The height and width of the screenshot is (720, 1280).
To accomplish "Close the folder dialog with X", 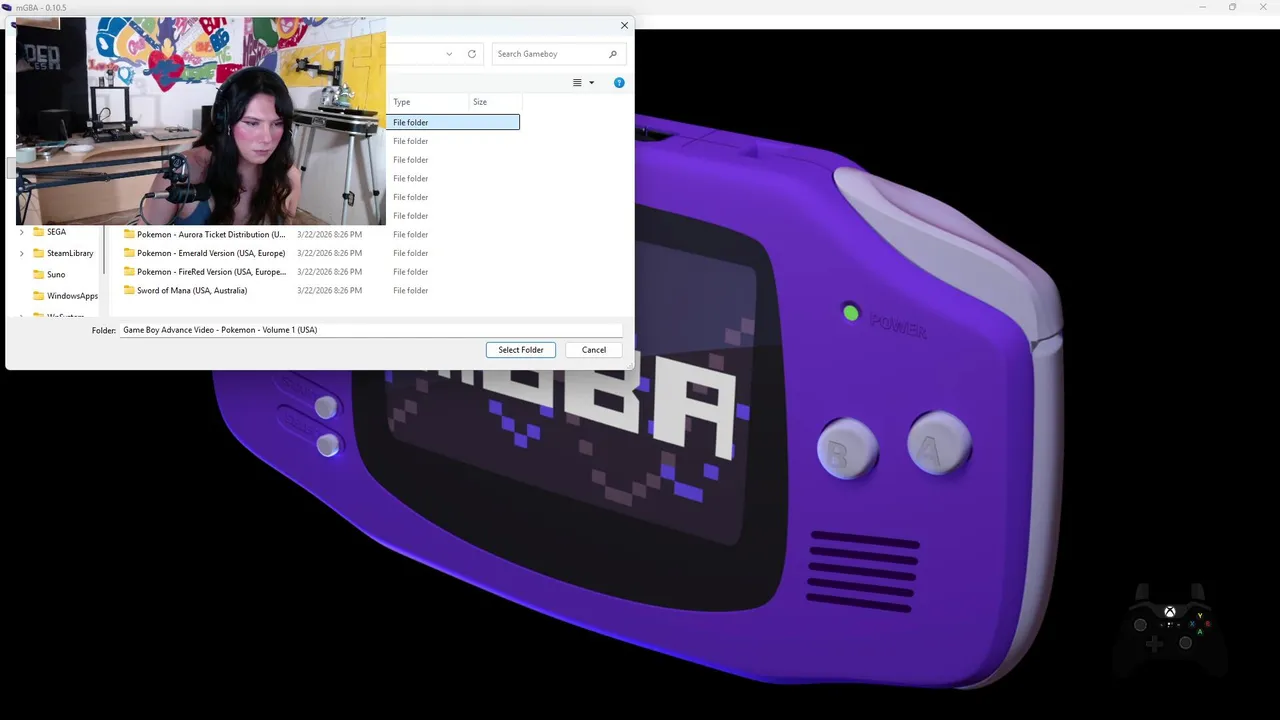I will [625, 26].
